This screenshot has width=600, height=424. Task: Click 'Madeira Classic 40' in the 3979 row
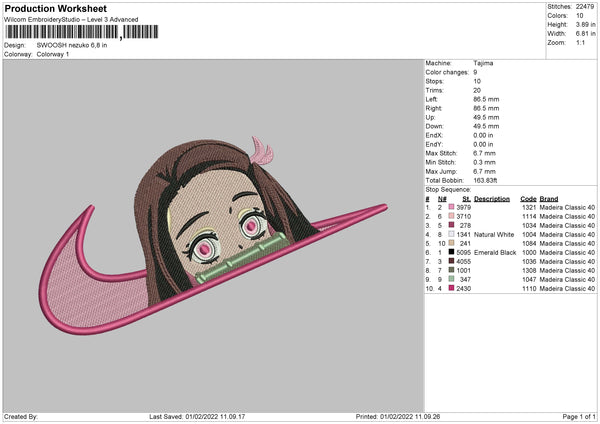[x=567, y=207]
